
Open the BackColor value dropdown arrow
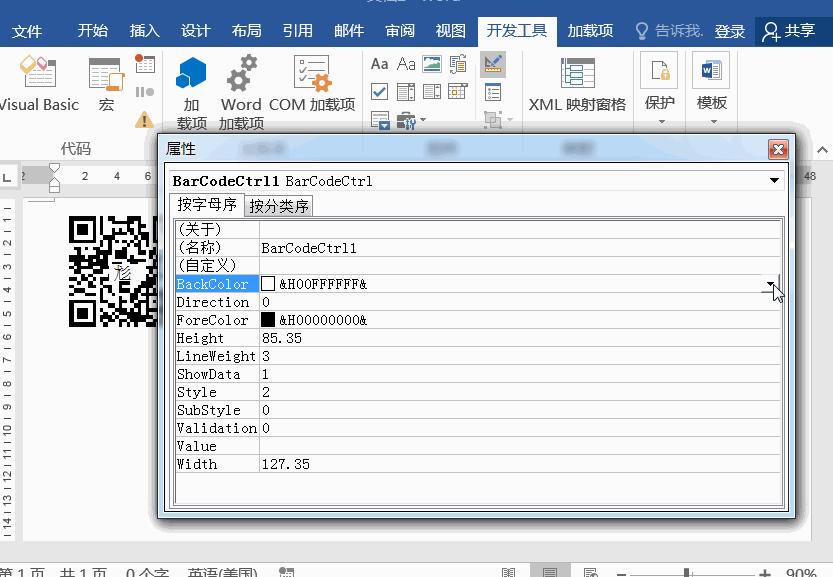tap(772, 284)
